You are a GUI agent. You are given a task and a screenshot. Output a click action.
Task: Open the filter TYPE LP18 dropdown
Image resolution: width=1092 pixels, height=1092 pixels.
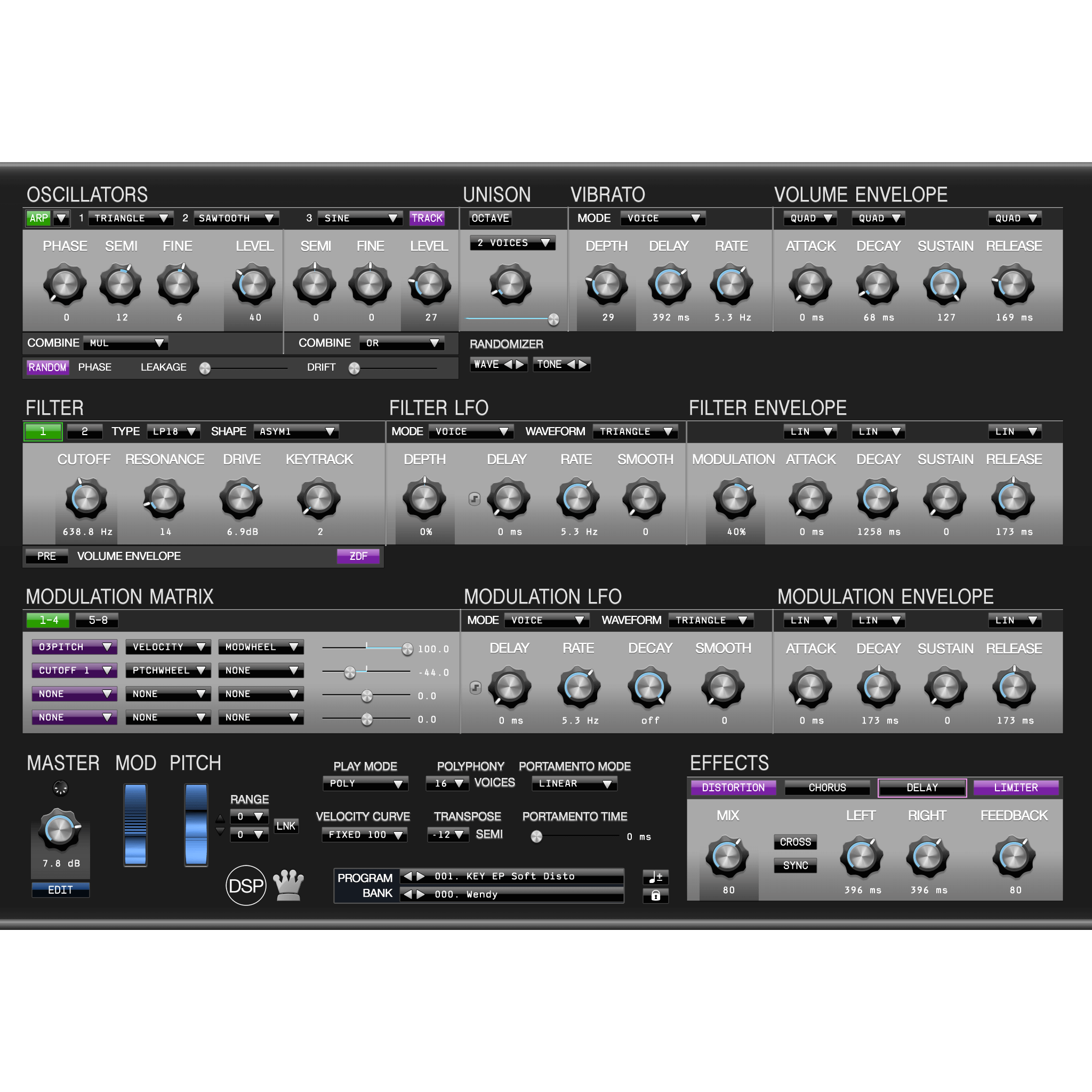[173, 431]
